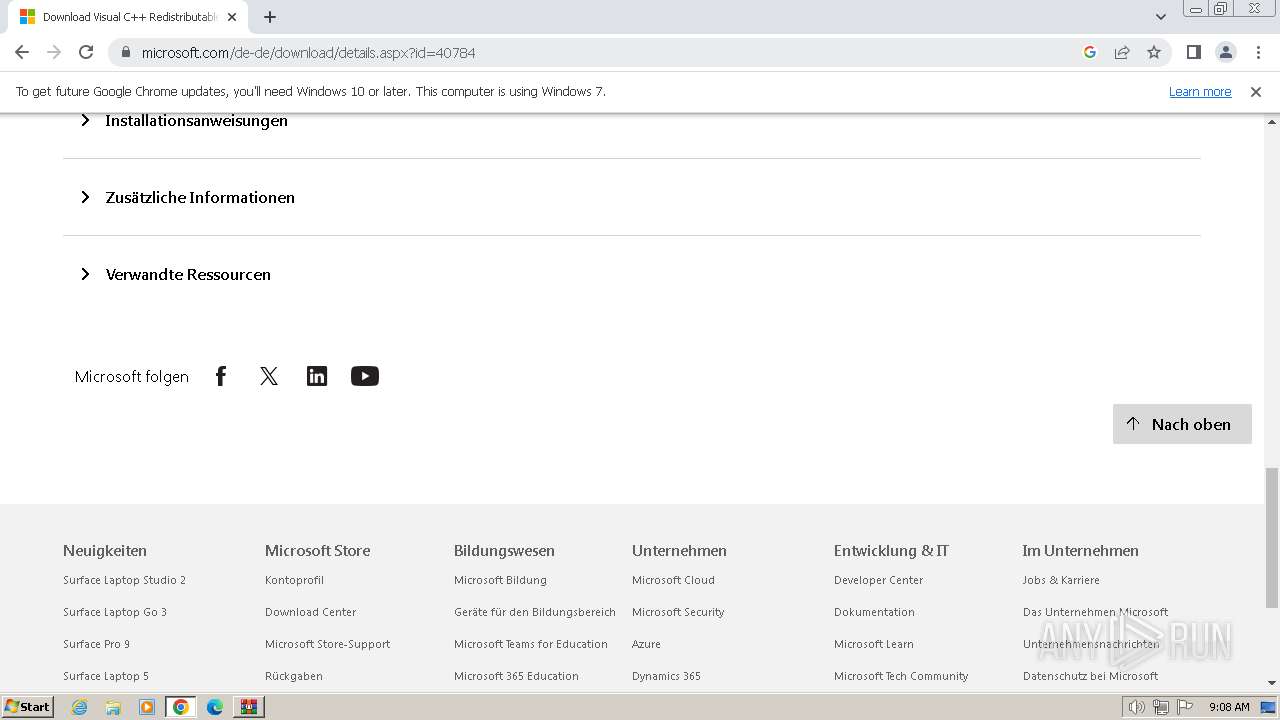Viewport: 1280px width, 720px height.
Task: Click the Nach oben button
Action: coord(1182,424)
